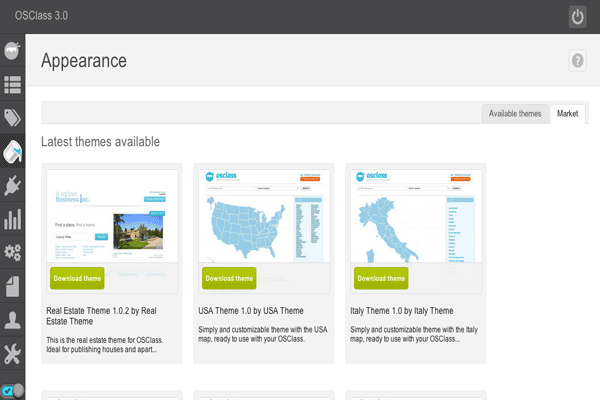
Task: Open the help question mark icon
Action: pyautogui.click(x=577, y=60)
